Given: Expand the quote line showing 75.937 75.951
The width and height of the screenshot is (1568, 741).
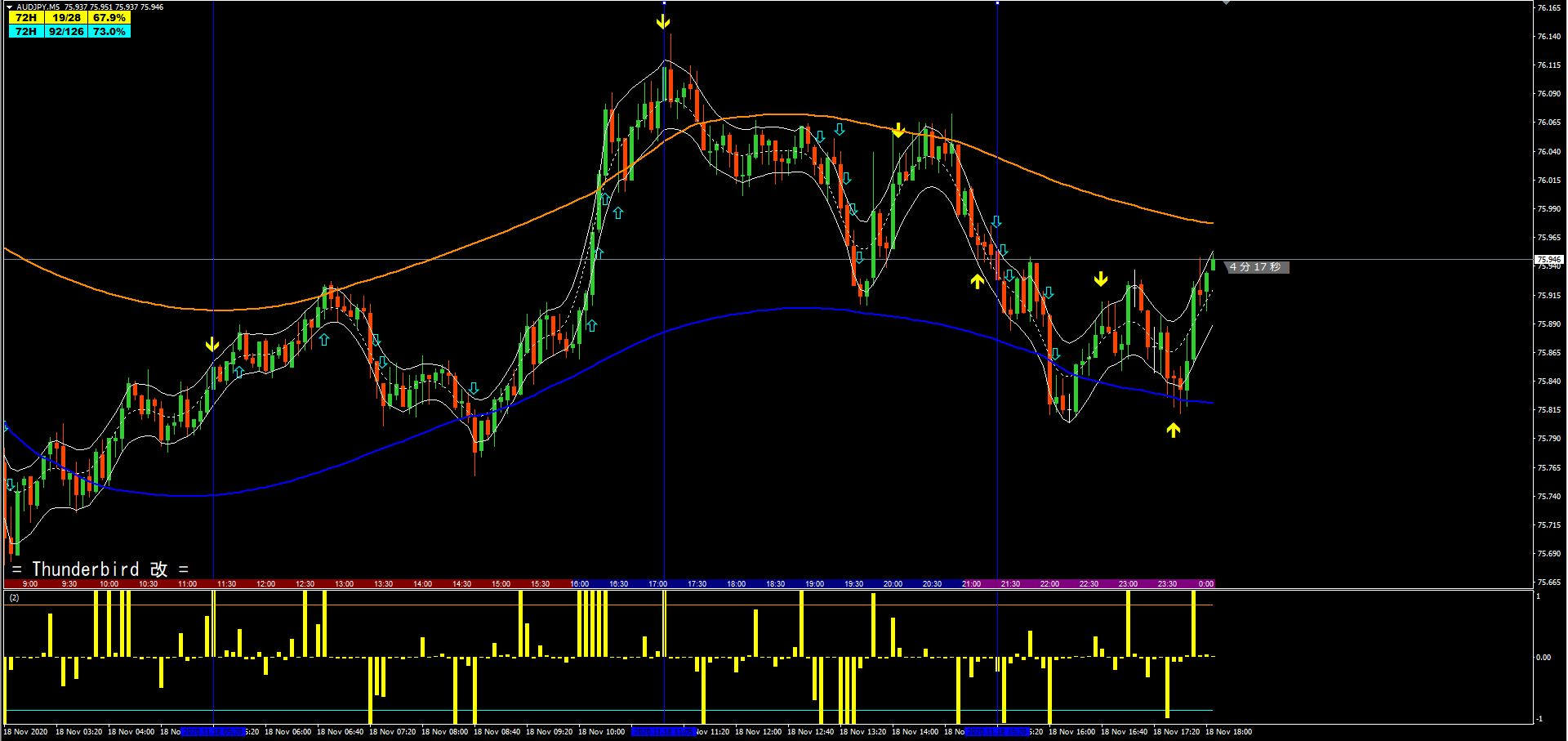Looking at the screenshot, I should (x=86, y=6).
